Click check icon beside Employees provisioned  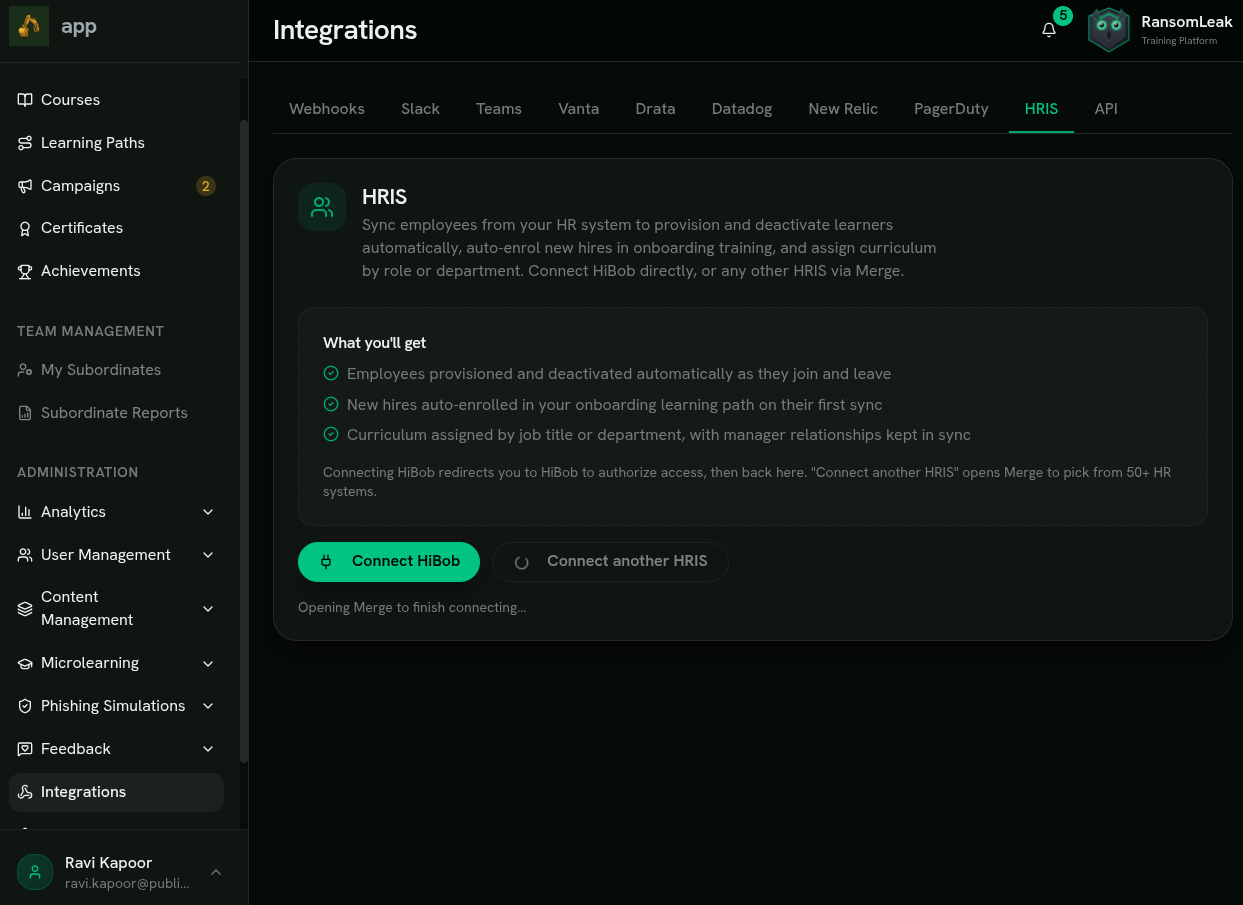331,374
